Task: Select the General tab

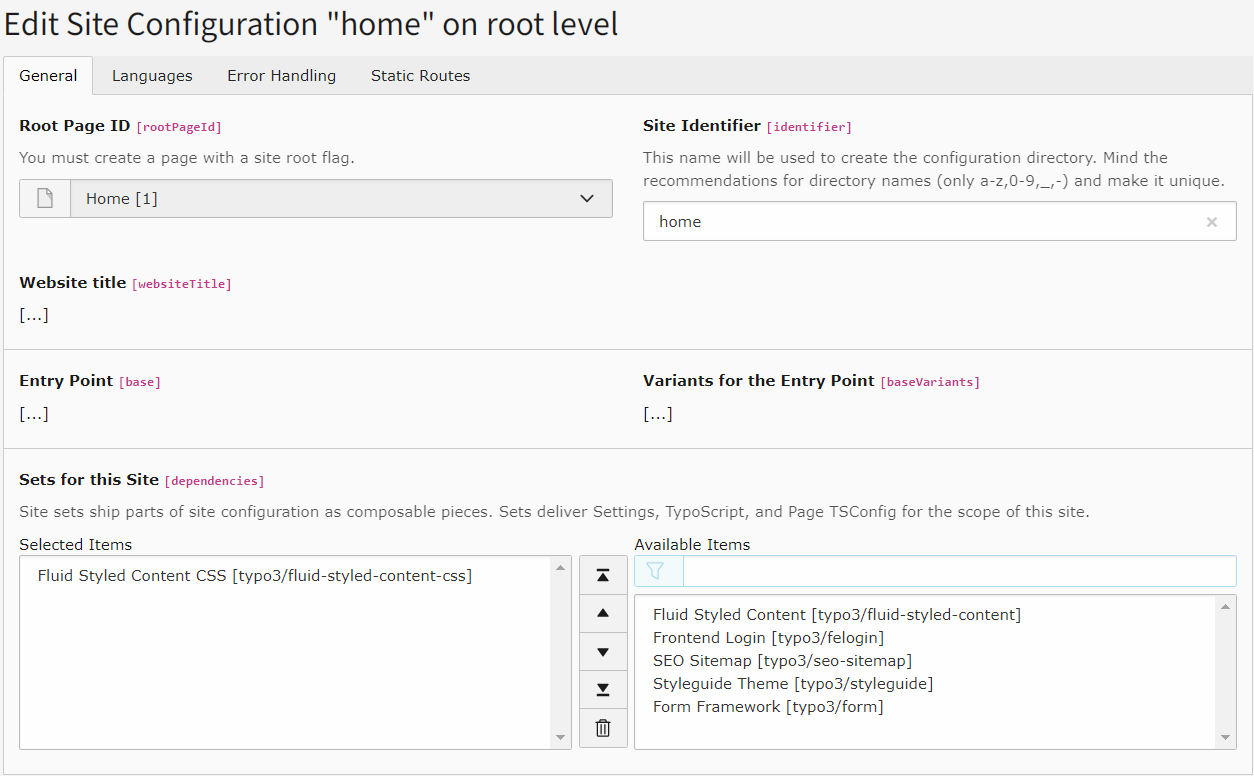Action: point(48,76)
